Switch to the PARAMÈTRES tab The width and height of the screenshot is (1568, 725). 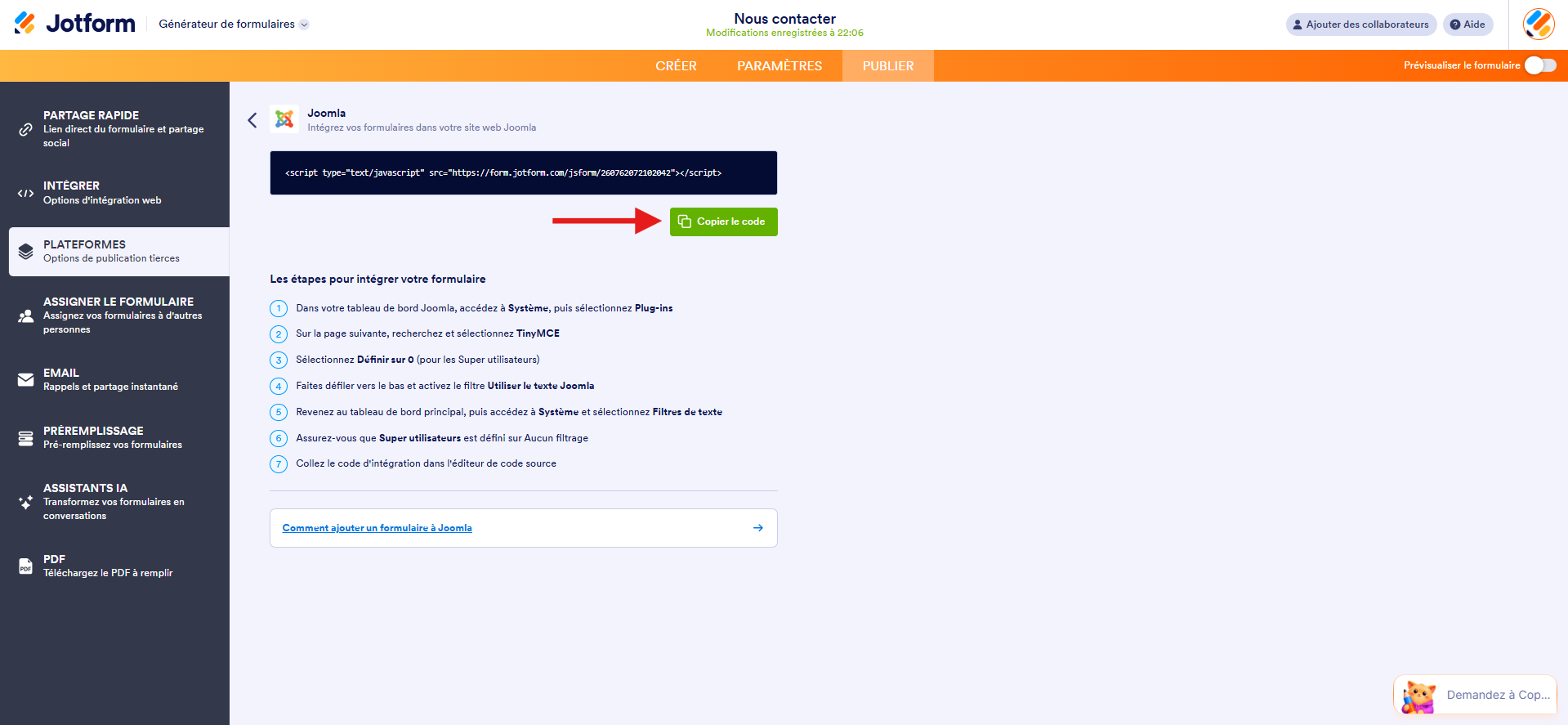pyautogui.click(x=780, y=65)
